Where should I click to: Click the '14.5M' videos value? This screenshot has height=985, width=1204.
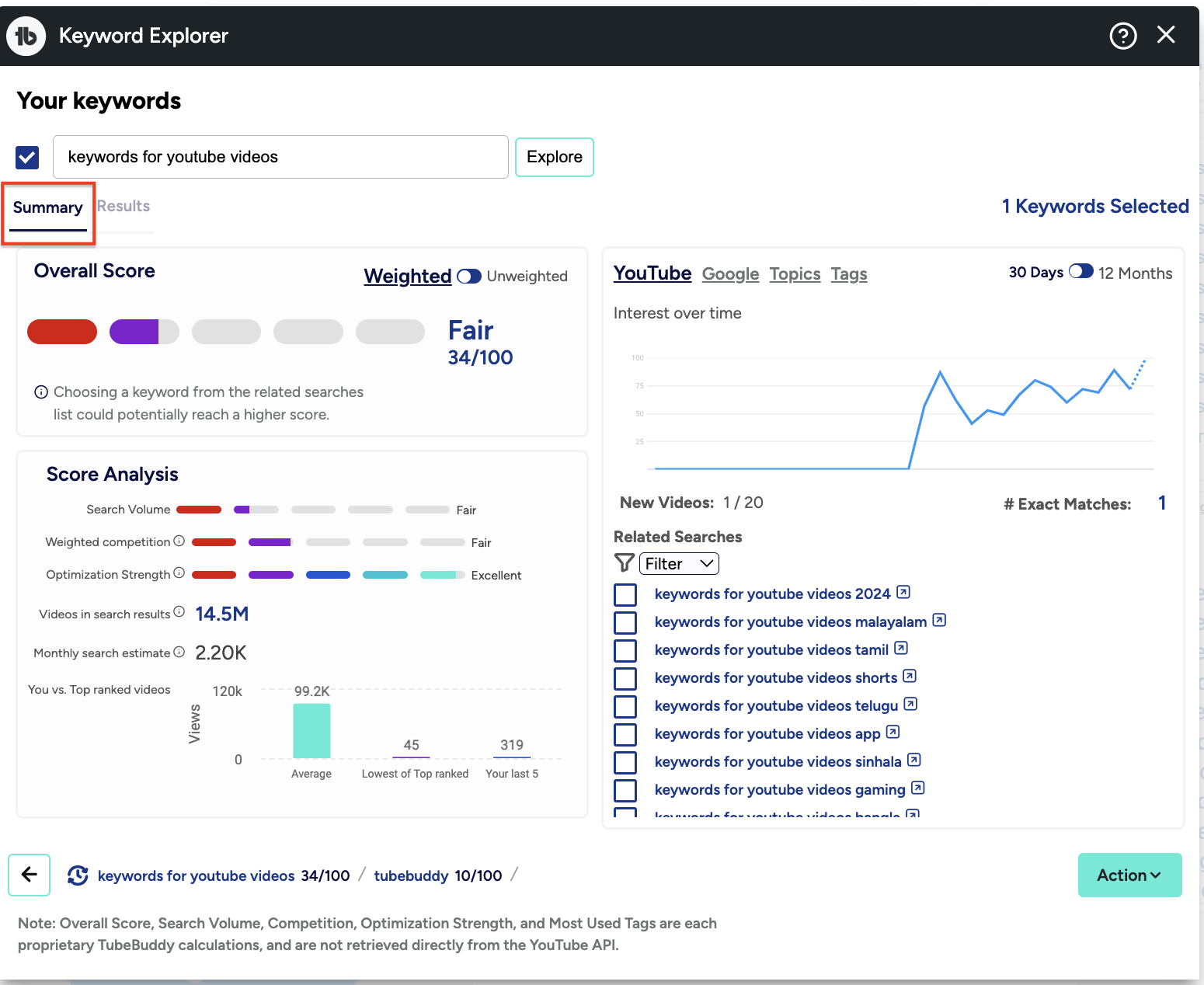[222, 614]
